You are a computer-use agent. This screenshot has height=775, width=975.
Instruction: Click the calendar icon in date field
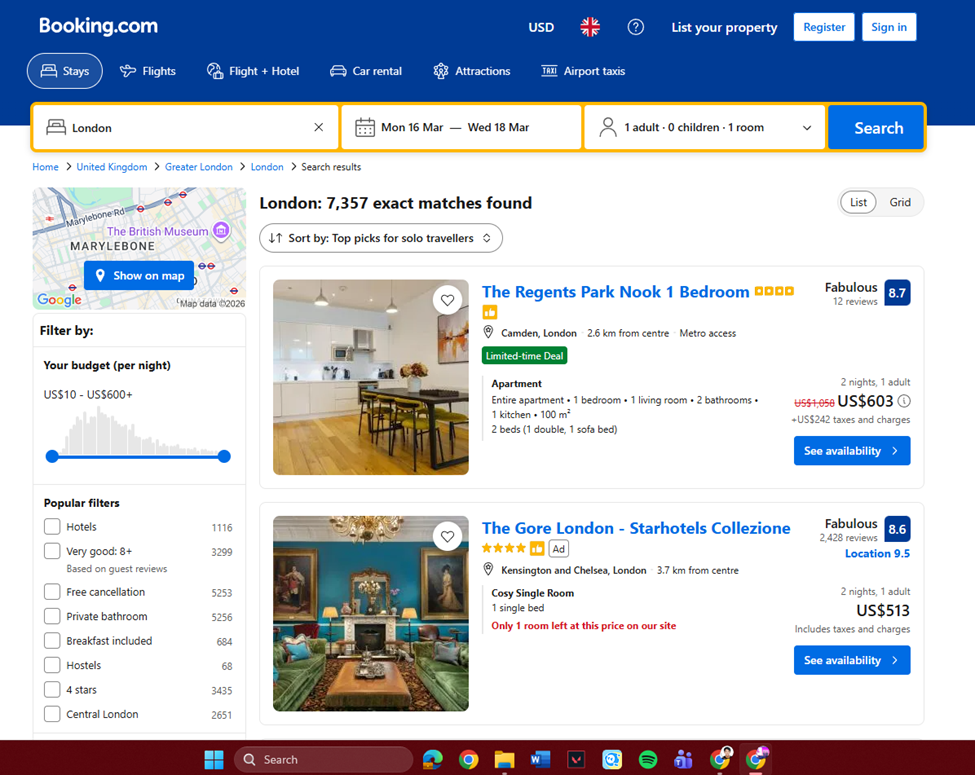pyautogui.click(x=364, y=128)
